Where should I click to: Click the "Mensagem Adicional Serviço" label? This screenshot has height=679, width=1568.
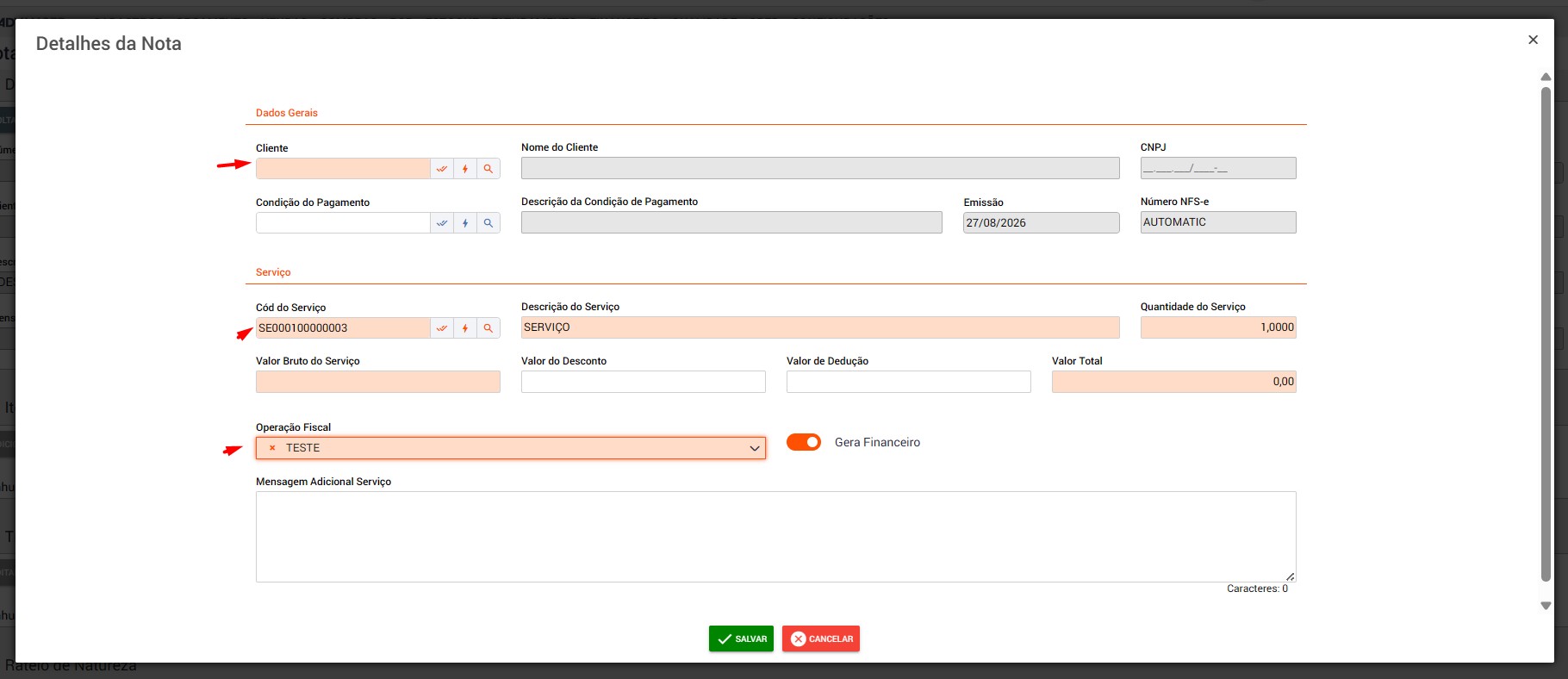tap(323, 482)
